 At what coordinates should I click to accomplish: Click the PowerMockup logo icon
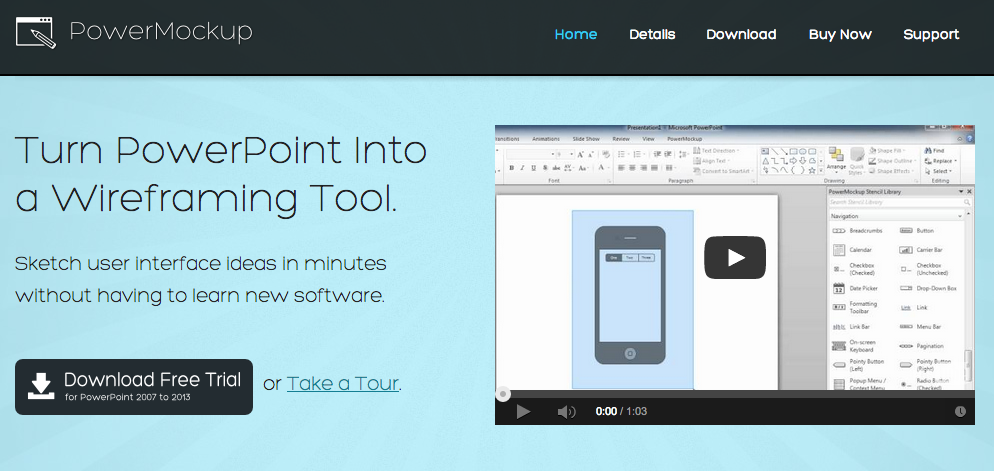37,34
